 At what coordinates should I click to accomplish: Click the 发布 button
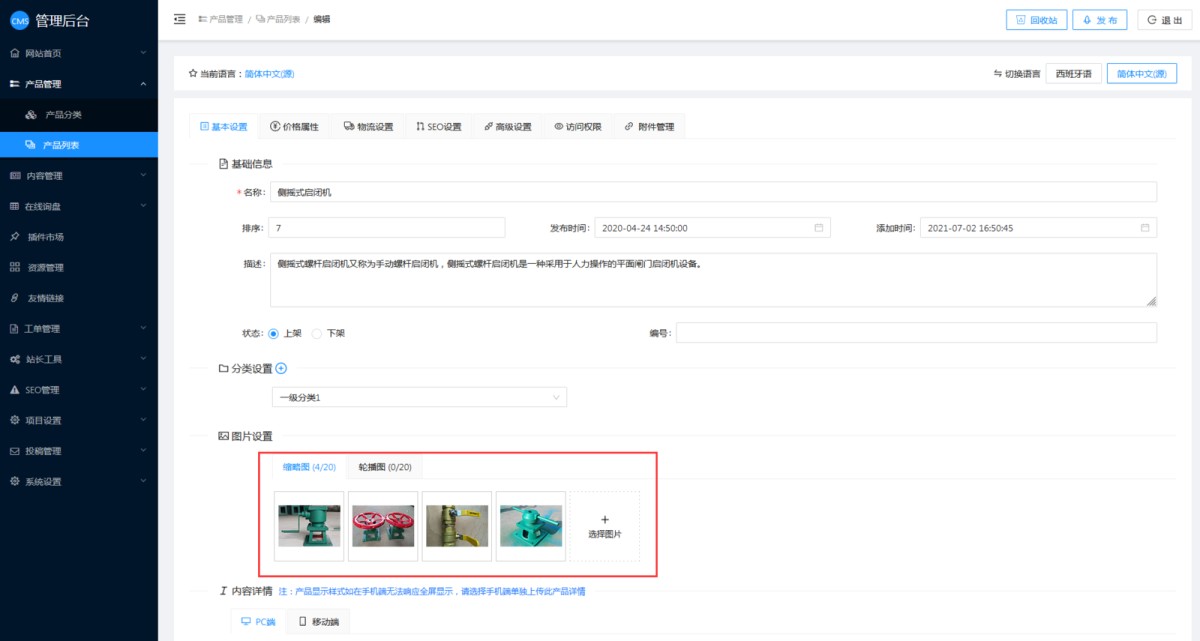1100,20
